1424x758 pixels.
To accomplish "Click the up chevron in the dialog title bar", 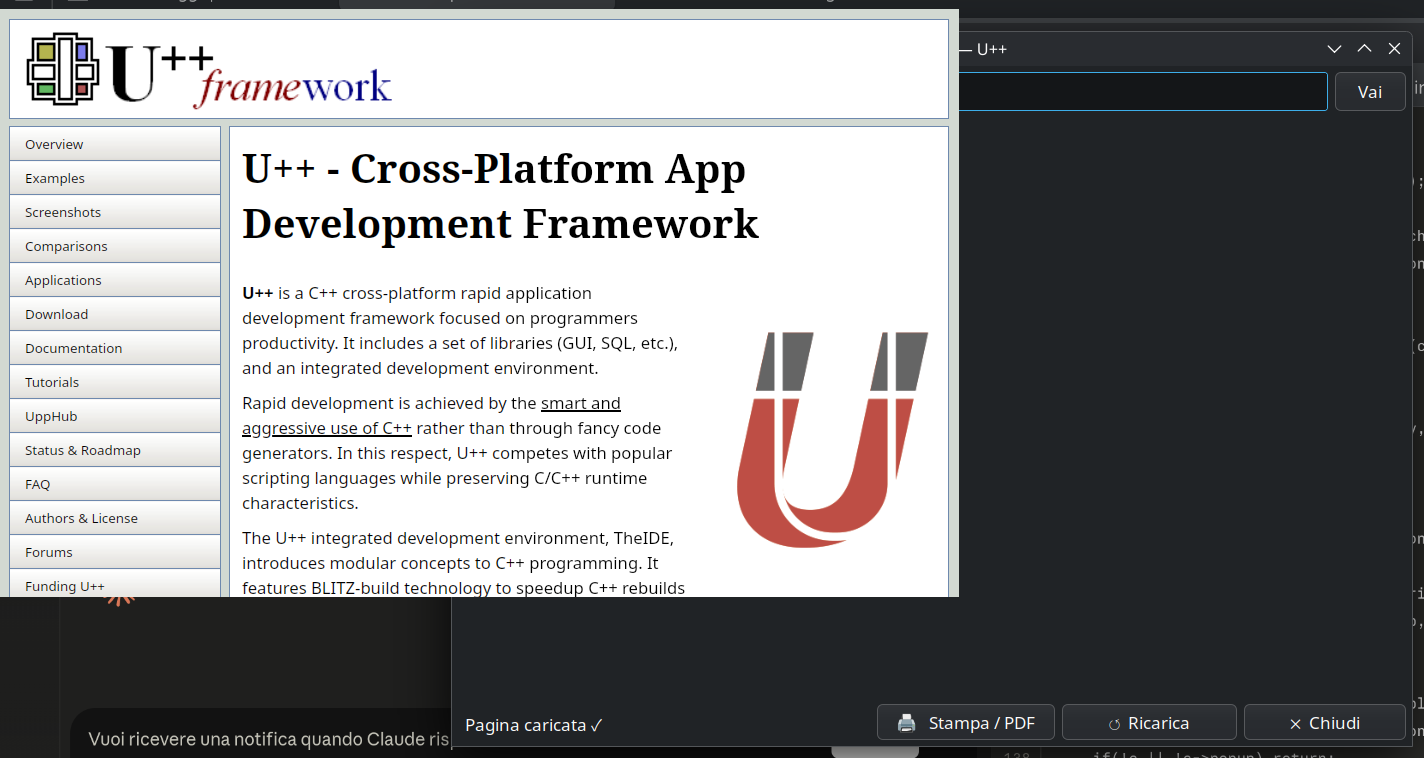I will point(1364,49).
